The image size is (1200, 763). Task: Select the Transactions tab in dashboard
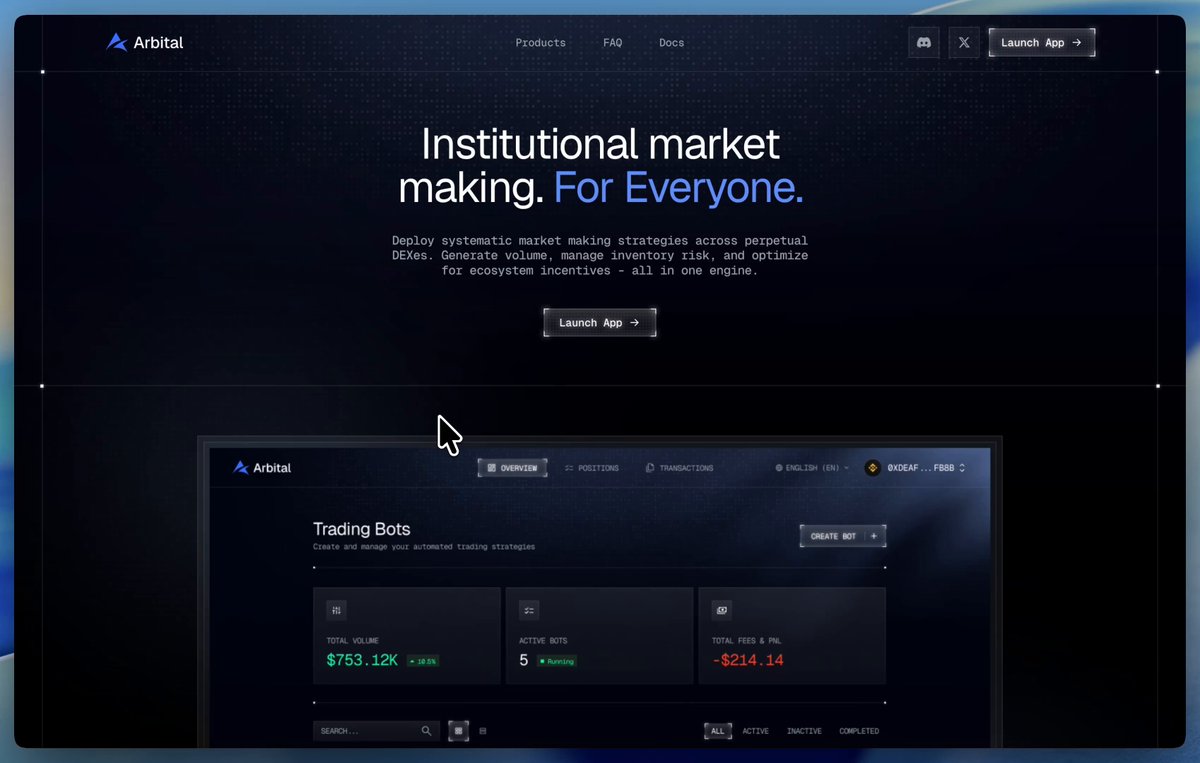680,468
